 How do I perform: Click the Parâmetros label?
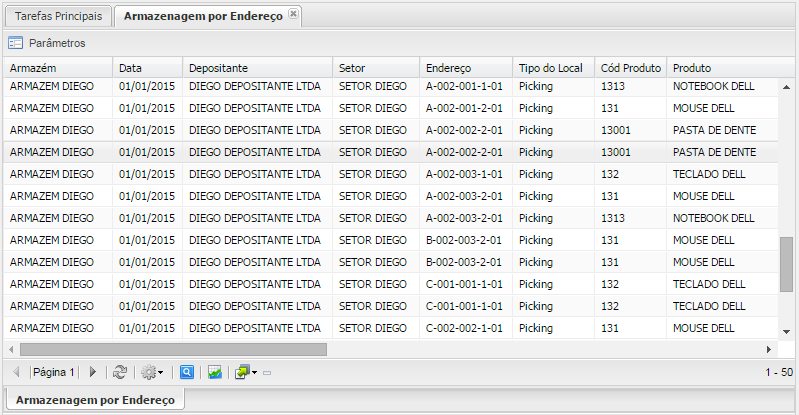[57, 43]
